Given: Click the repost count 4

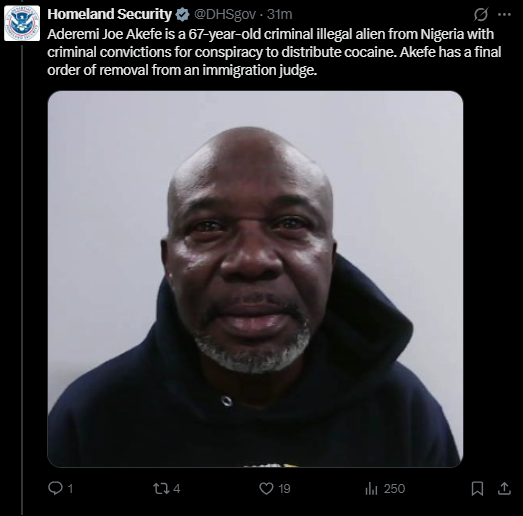Looking at the screenshot, I should click(x=177, y=489).
